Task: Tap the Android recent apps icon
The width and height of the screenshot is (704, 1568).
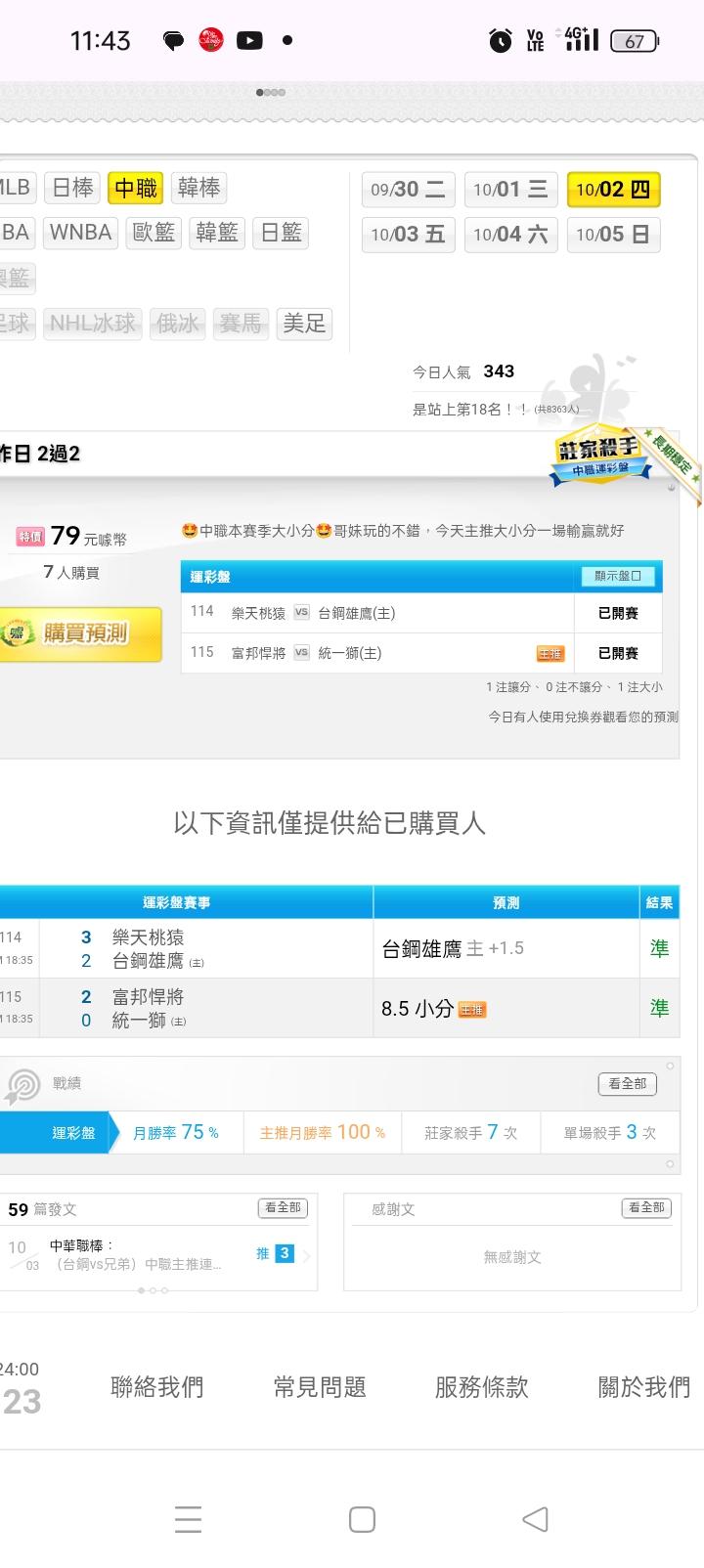Action: tap(188, 1519)
